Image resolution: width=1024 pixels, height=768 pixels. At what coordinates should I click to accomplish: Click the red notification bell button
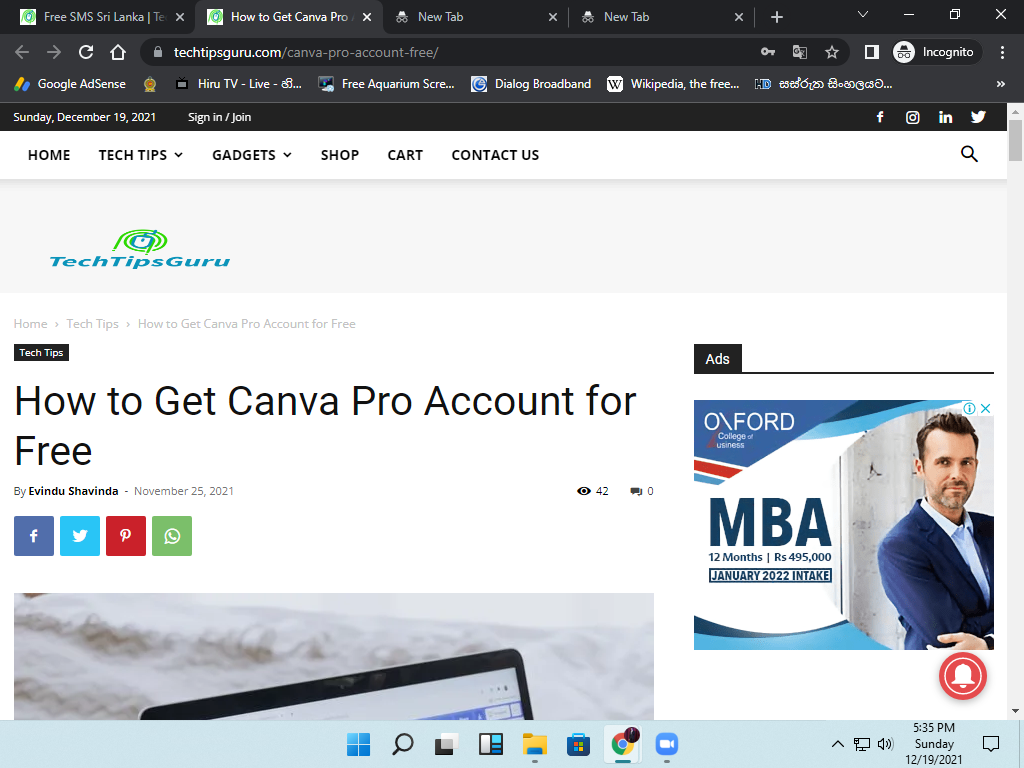pyautogui.click(x=963, y=676)
